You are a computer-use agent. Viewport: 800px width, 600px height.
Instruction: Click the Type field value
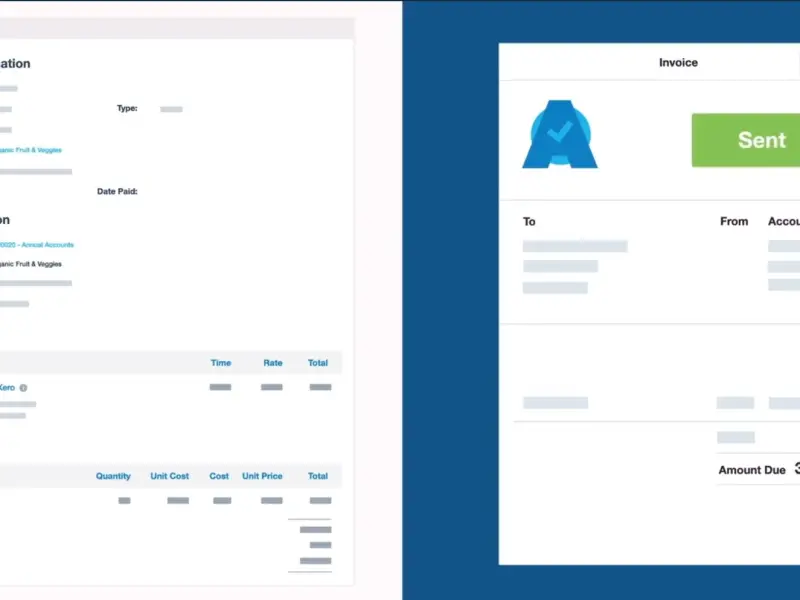[x=171, y=109]
